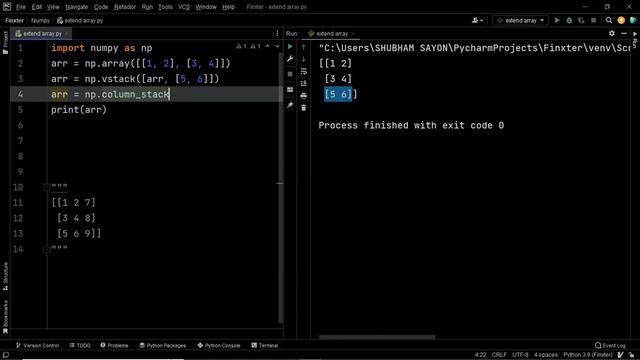Image resolution: width=640 pixels, height=360 pixels.
Task: Collapse docstring fold at line 10
Action: tap(47, 187)
